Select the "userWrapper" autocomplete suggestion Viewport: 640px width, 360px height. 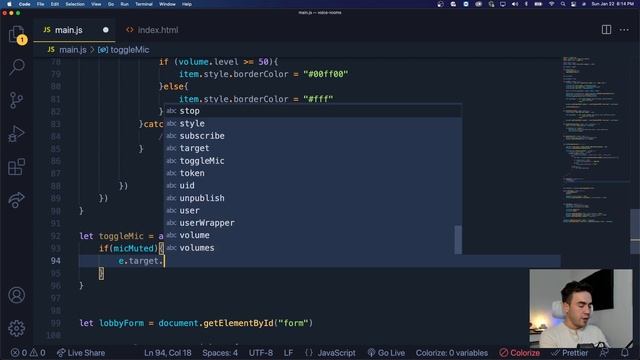coord(313,223)
